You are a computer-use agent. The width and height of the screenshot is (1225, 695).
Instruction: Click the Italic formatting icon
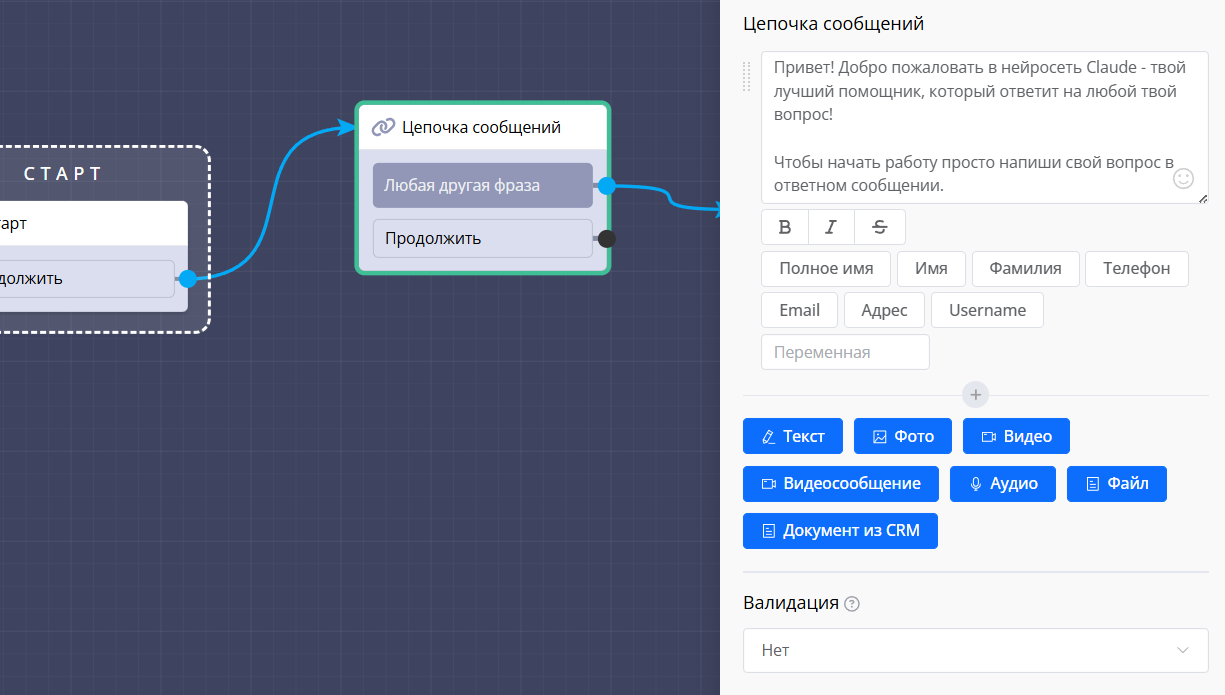(x=831, y=227)
